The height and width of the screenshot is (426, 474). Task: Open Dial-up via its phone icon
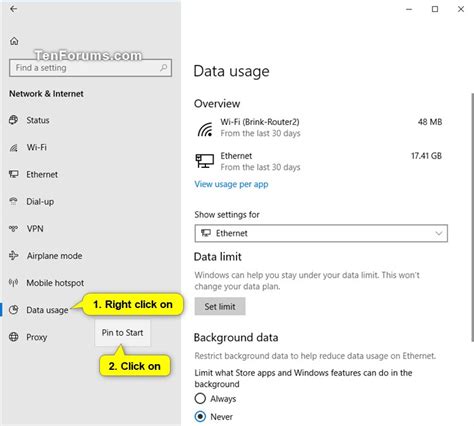point(14,201)
